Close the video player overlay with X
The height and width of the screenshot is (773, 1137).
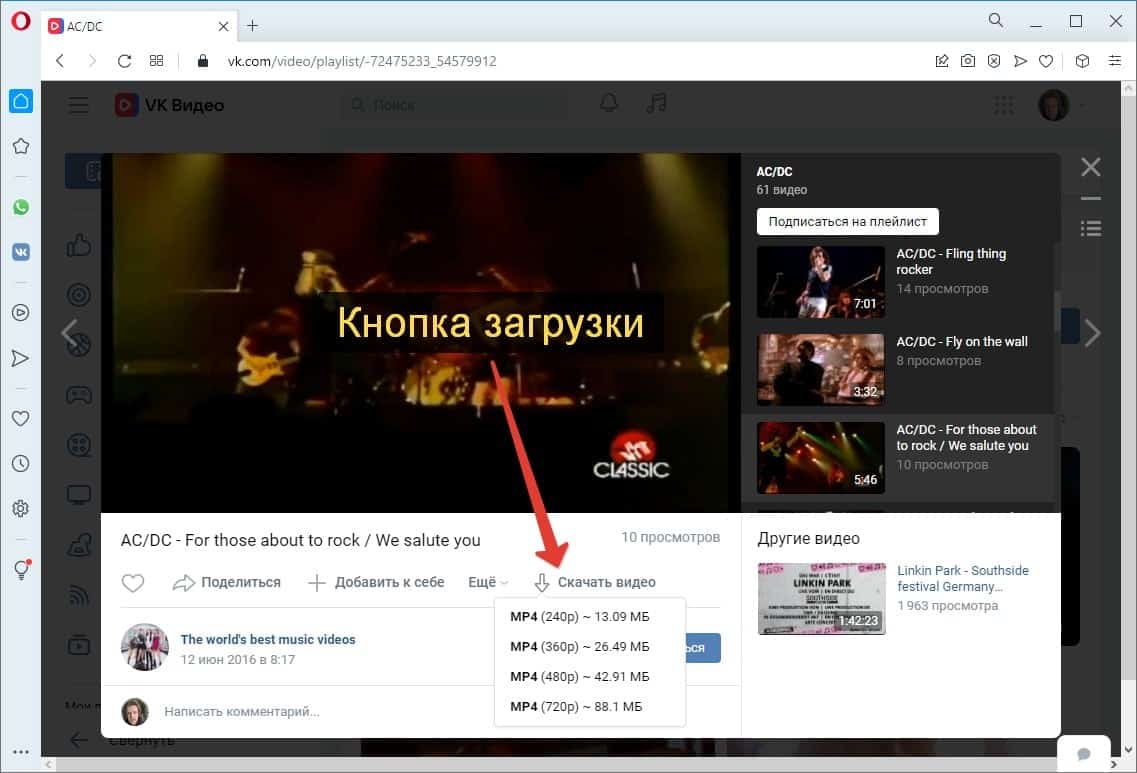[x=1090, y=167]
